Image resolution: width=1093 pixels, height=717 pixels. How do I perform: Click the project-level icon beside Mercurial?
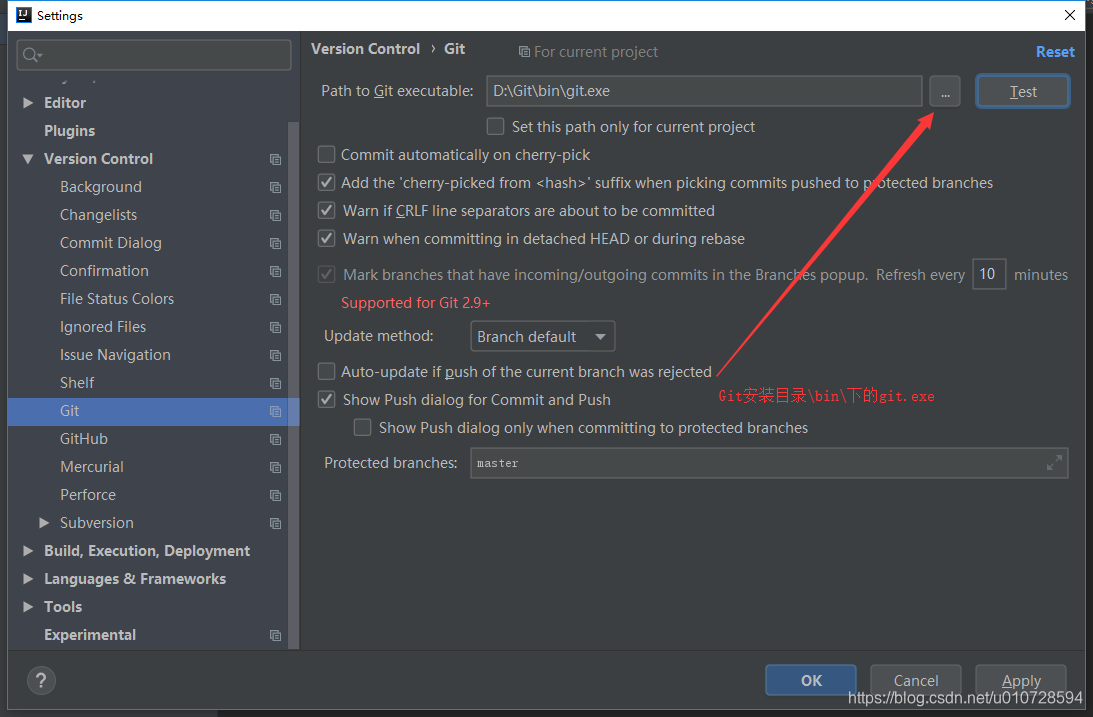(275, 468)
